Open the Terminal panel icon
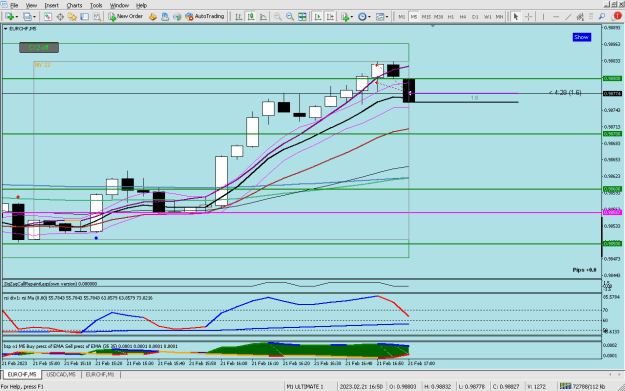625x391 pixels. coord(85,17)
